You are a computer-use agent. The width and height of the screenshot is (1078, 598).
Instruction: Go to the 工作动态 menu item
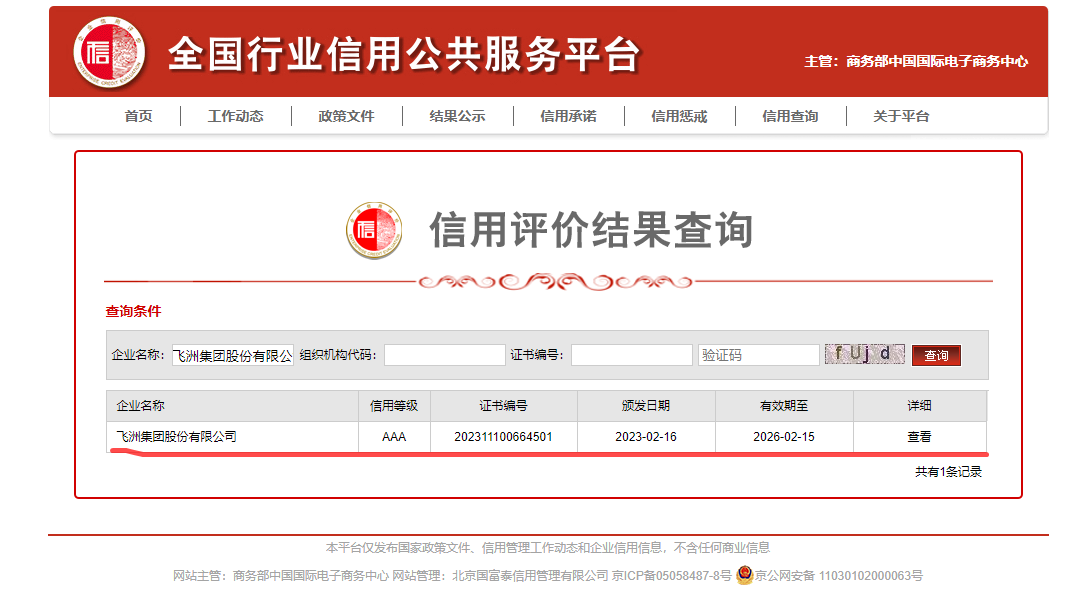235,116
